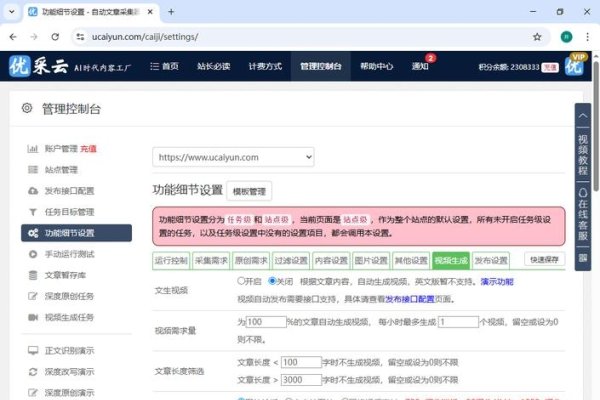600x400 pixels.
Task: Click the 深度原创演示 edit icon
Action: (x=33, y=392)
